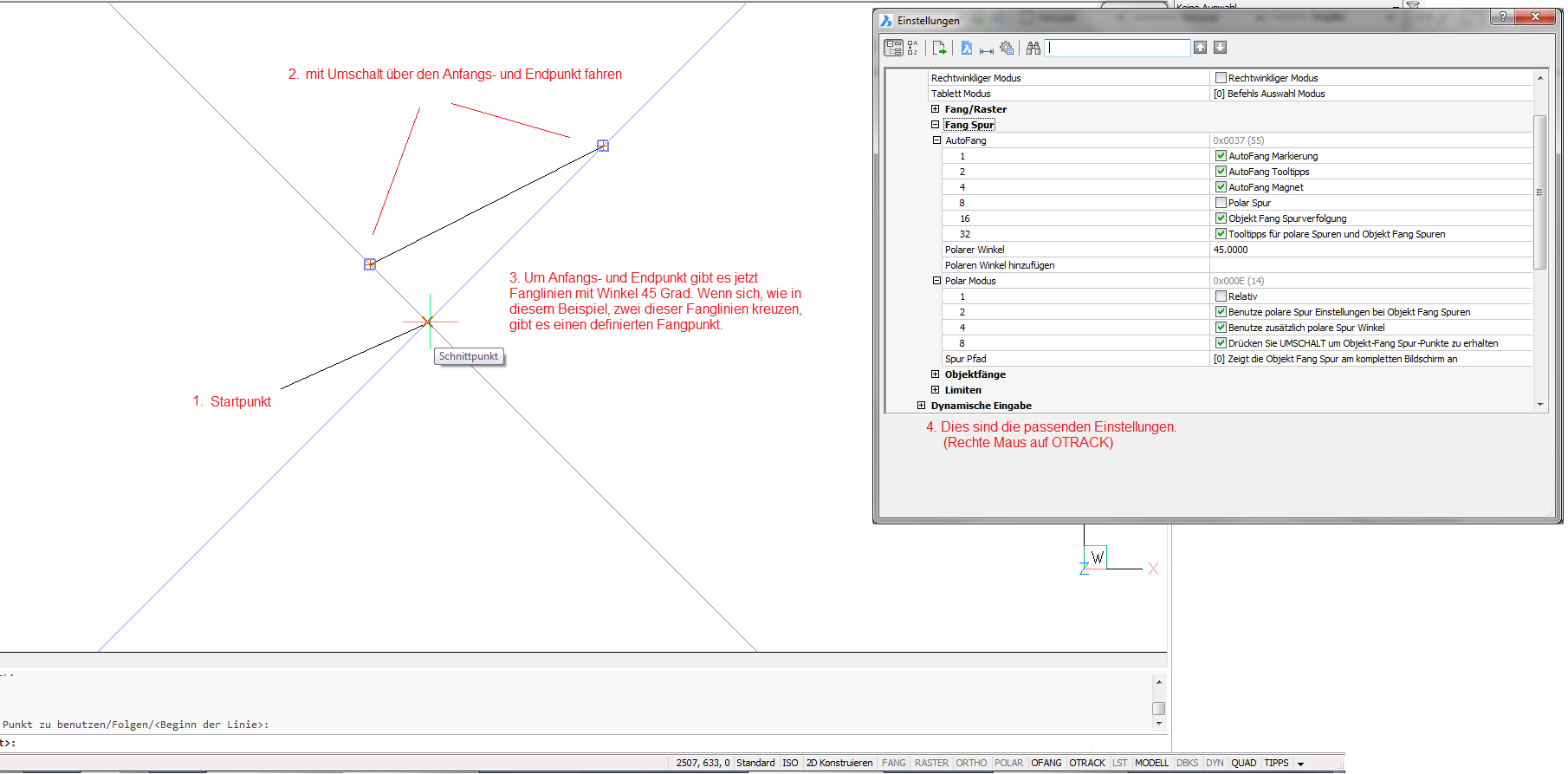The height and width of the screenshot is (774, 1568).
Task: Uncheck AutoFang Markierung
Action: [1221, 156]
